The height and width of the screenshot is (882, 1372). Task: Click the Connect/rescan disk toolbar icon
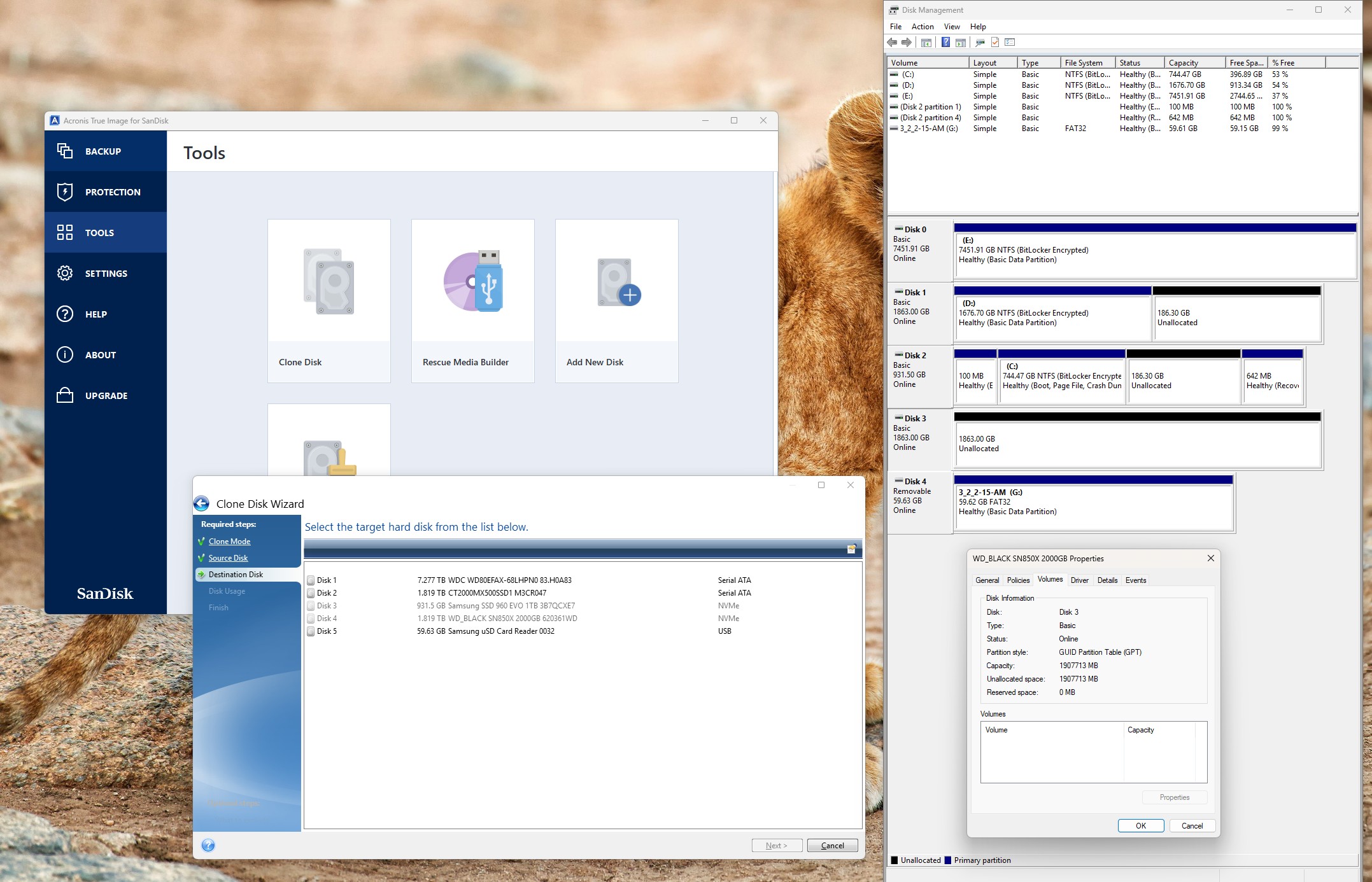coord(979,43)
